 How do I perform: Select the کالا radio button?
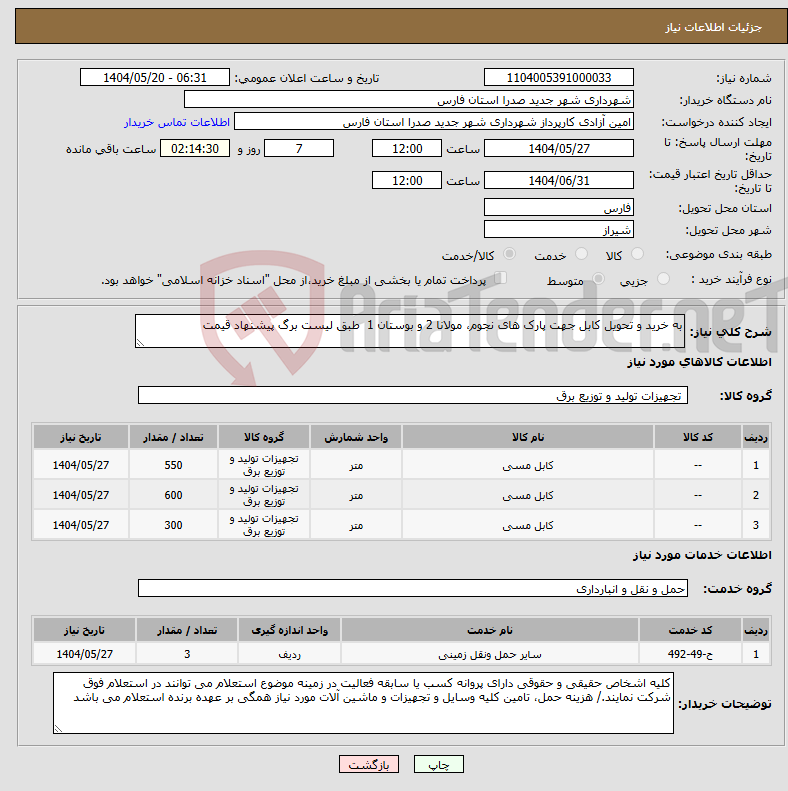(638, 254)
